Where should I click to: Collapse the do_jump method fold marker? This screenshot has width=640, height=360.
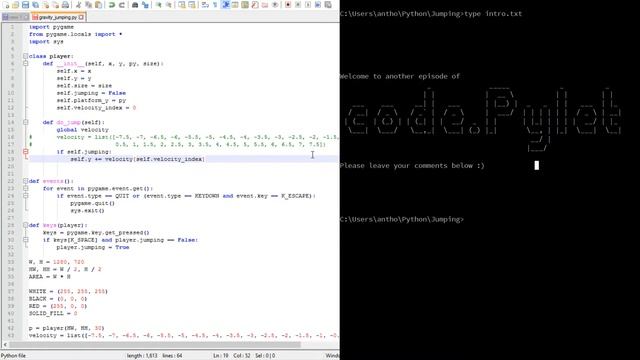pos(25,122)
